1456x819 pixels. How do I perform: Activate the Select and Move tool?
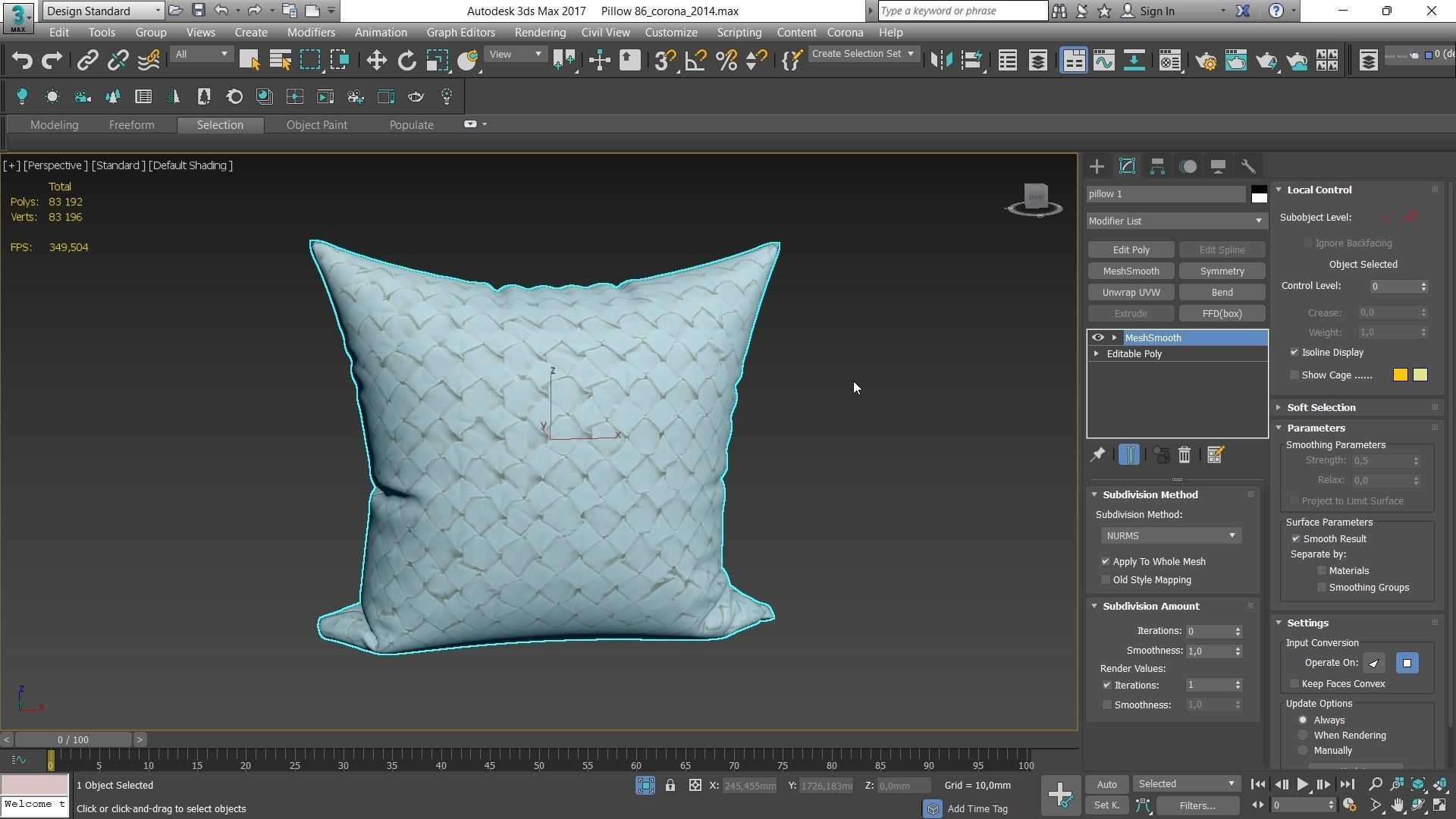376,61
